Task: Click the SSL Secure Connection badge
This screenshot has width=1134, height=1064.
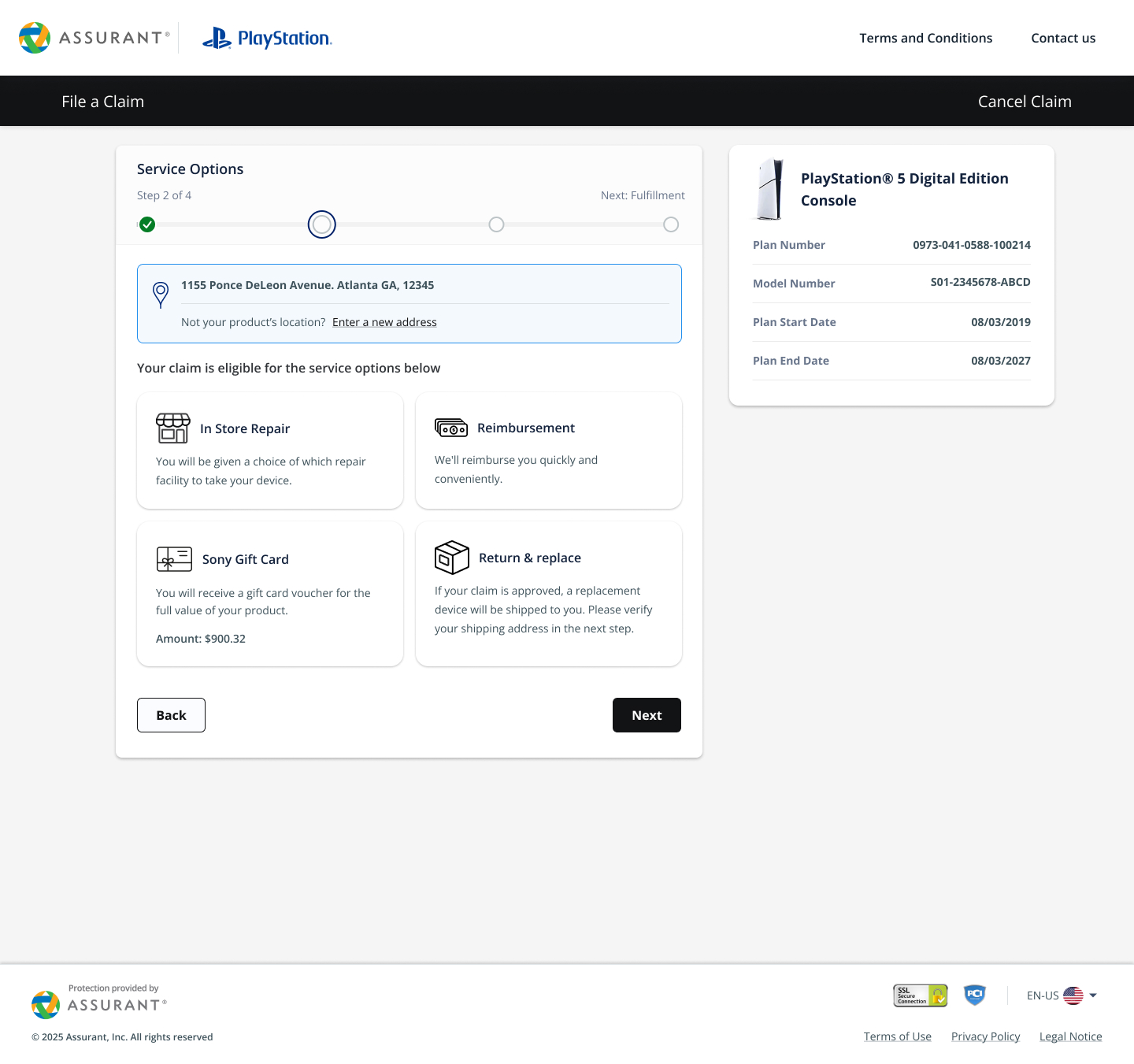Action: pos(920,995)
